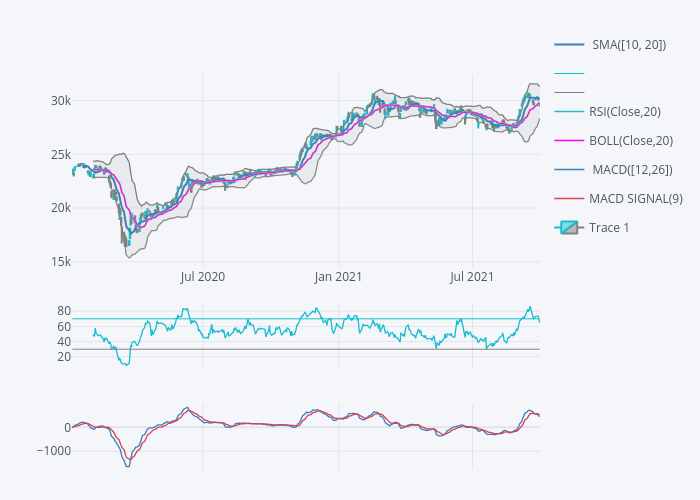Click the unlabeled cyan legend line
700x500 pixels.
(569, 74)
